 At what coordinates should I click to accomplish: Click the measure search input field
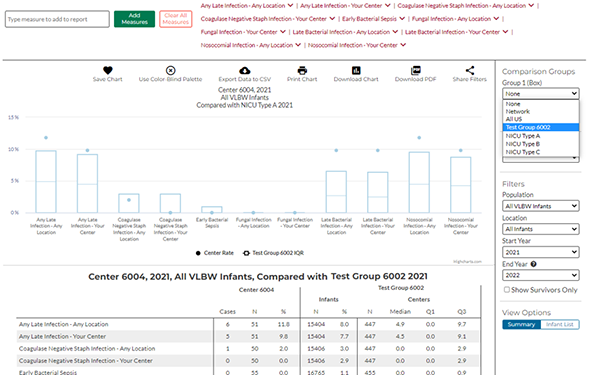(x=57, y=19)
